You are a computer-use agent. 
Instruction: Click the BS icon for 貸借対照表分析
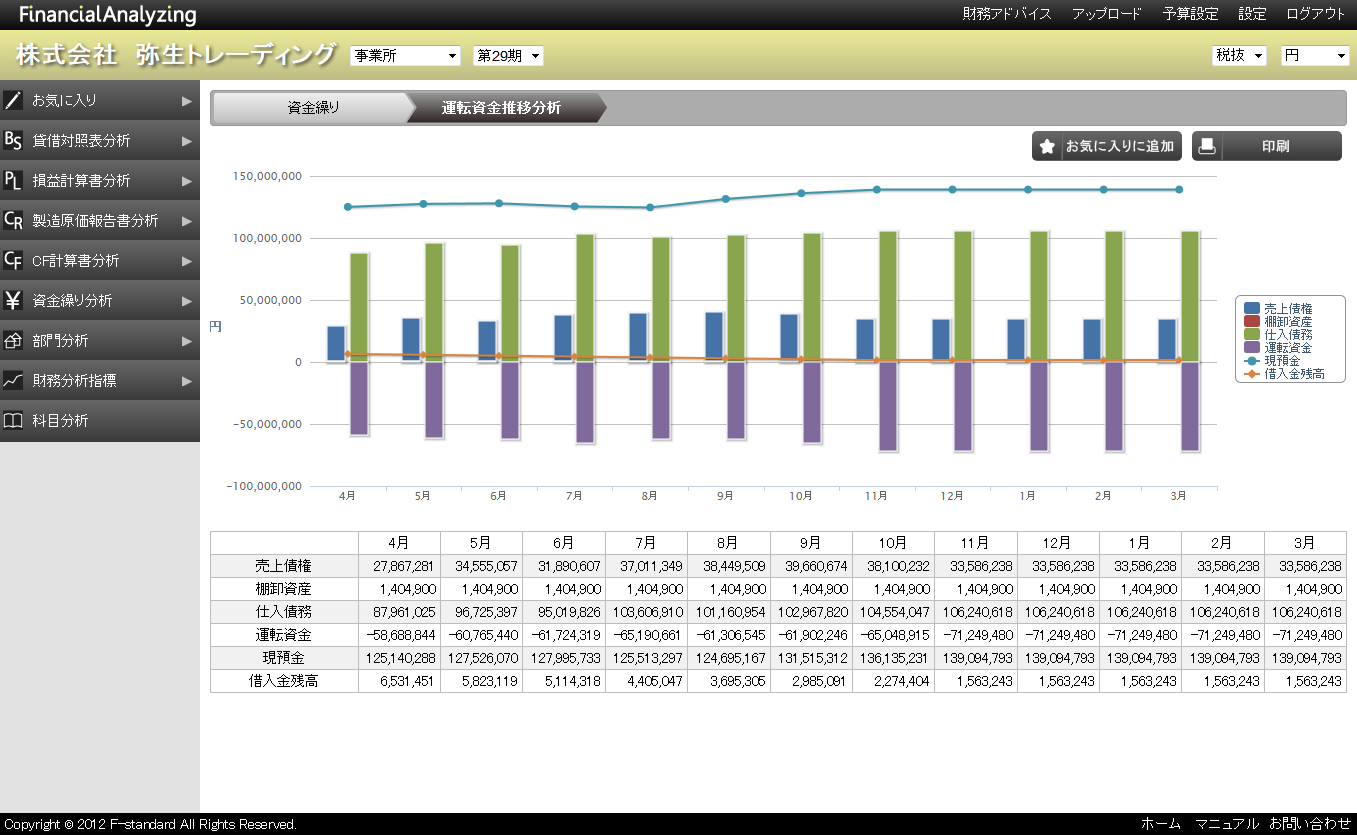[13, 140]
